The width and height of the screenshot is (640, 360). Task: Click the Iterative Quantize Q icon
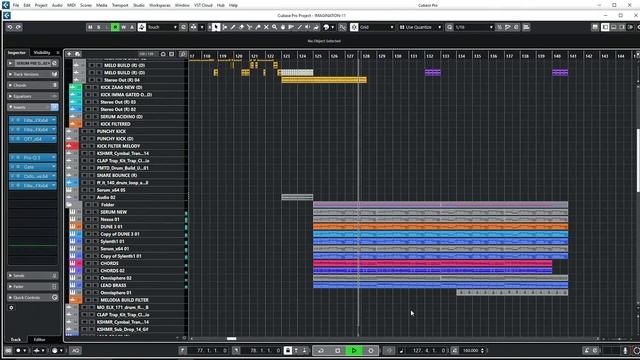(449, 27)
